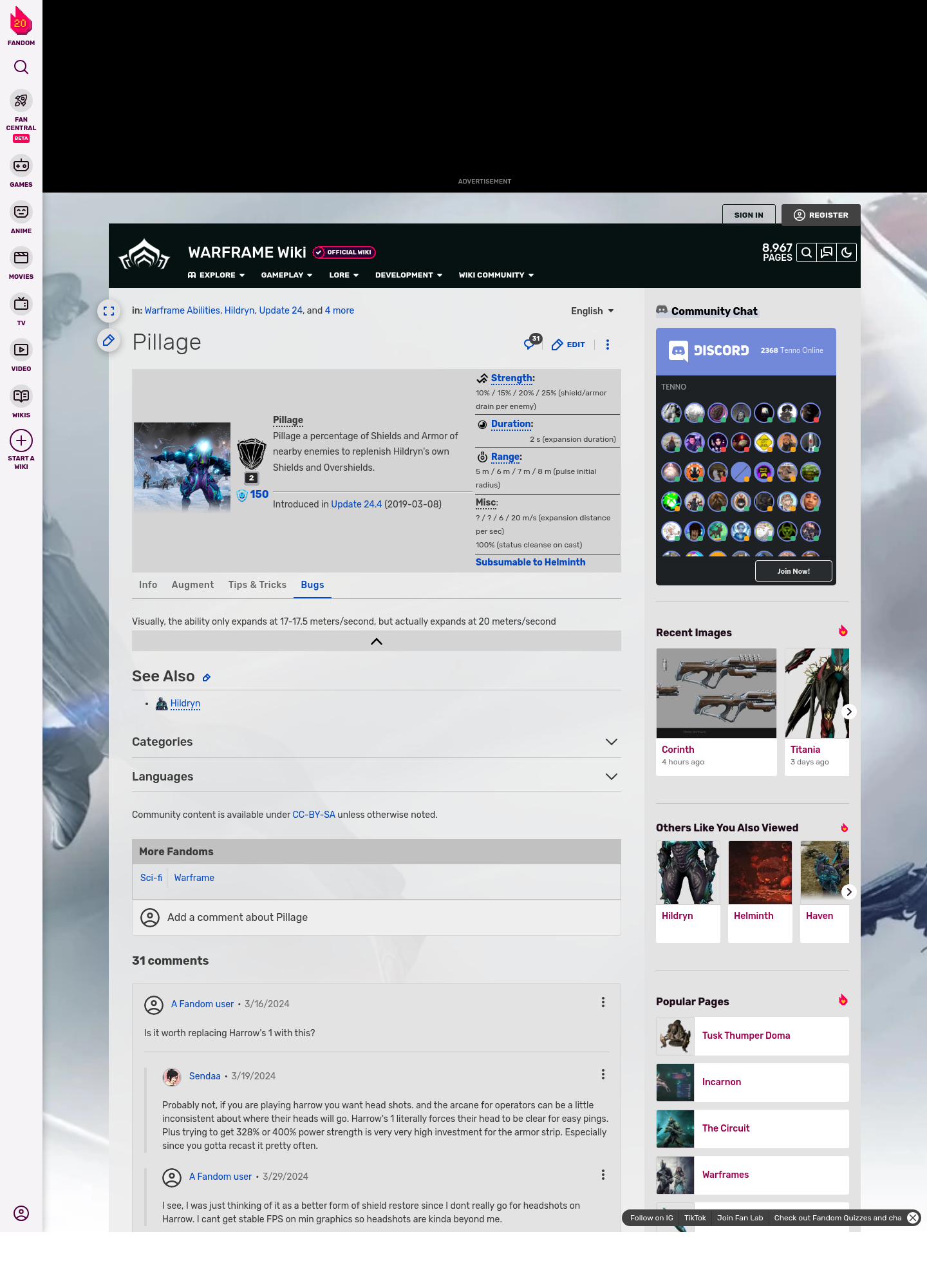
Task: Show next Recent Images slide
Action: [849, 712]
